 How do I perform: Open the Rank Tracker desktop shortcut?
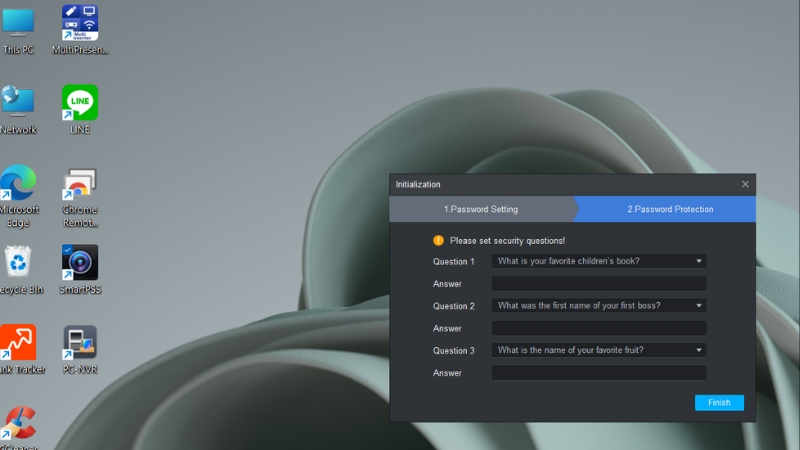pyautogui.click(x=18, y=344)
